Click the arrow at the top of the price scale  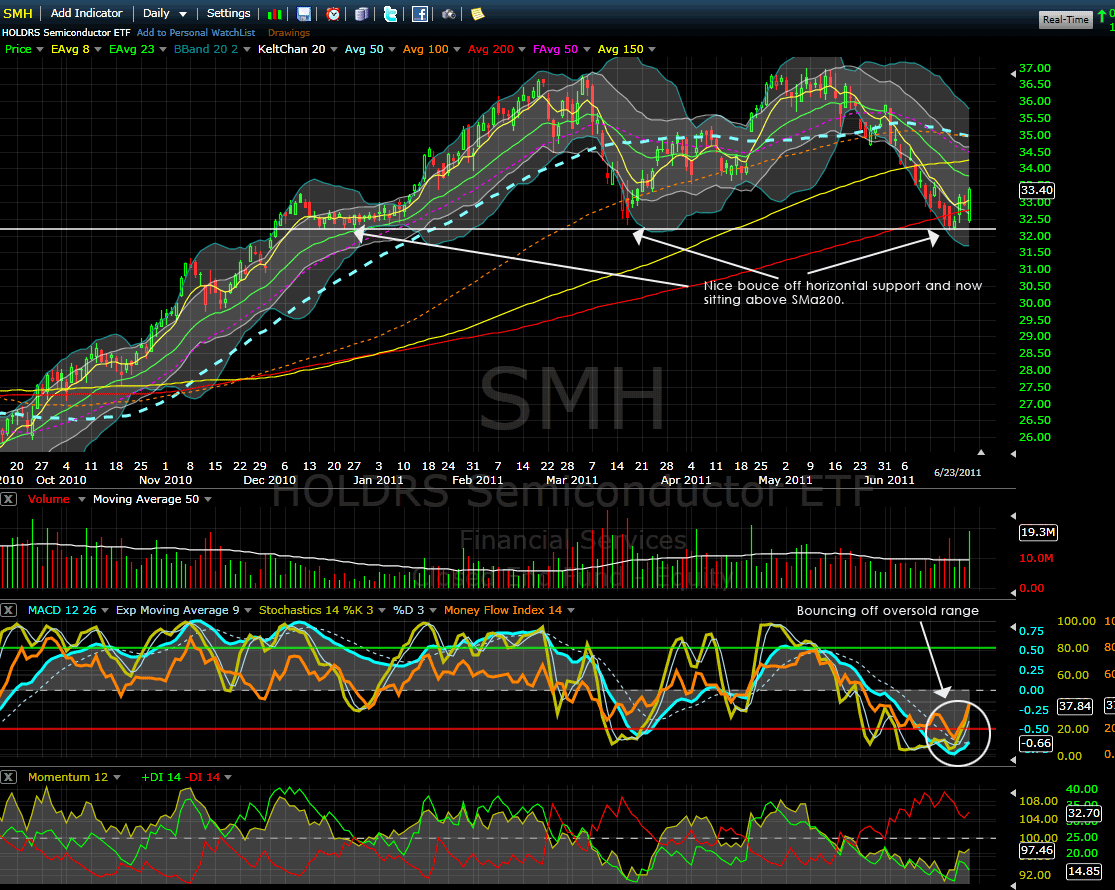pos(1013,73)
